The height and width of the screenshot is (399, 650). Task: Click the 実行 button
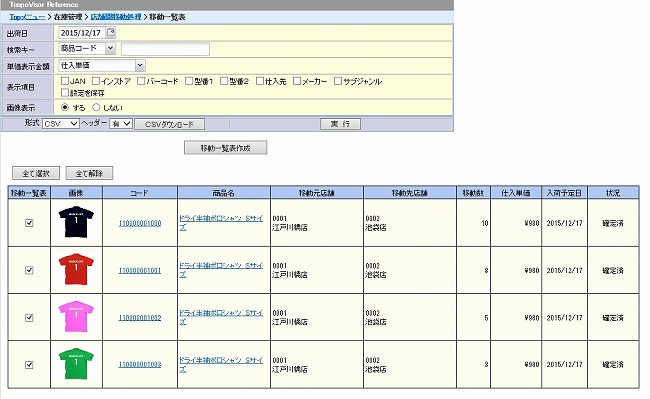pyautogui.click(x=340, y=124)
